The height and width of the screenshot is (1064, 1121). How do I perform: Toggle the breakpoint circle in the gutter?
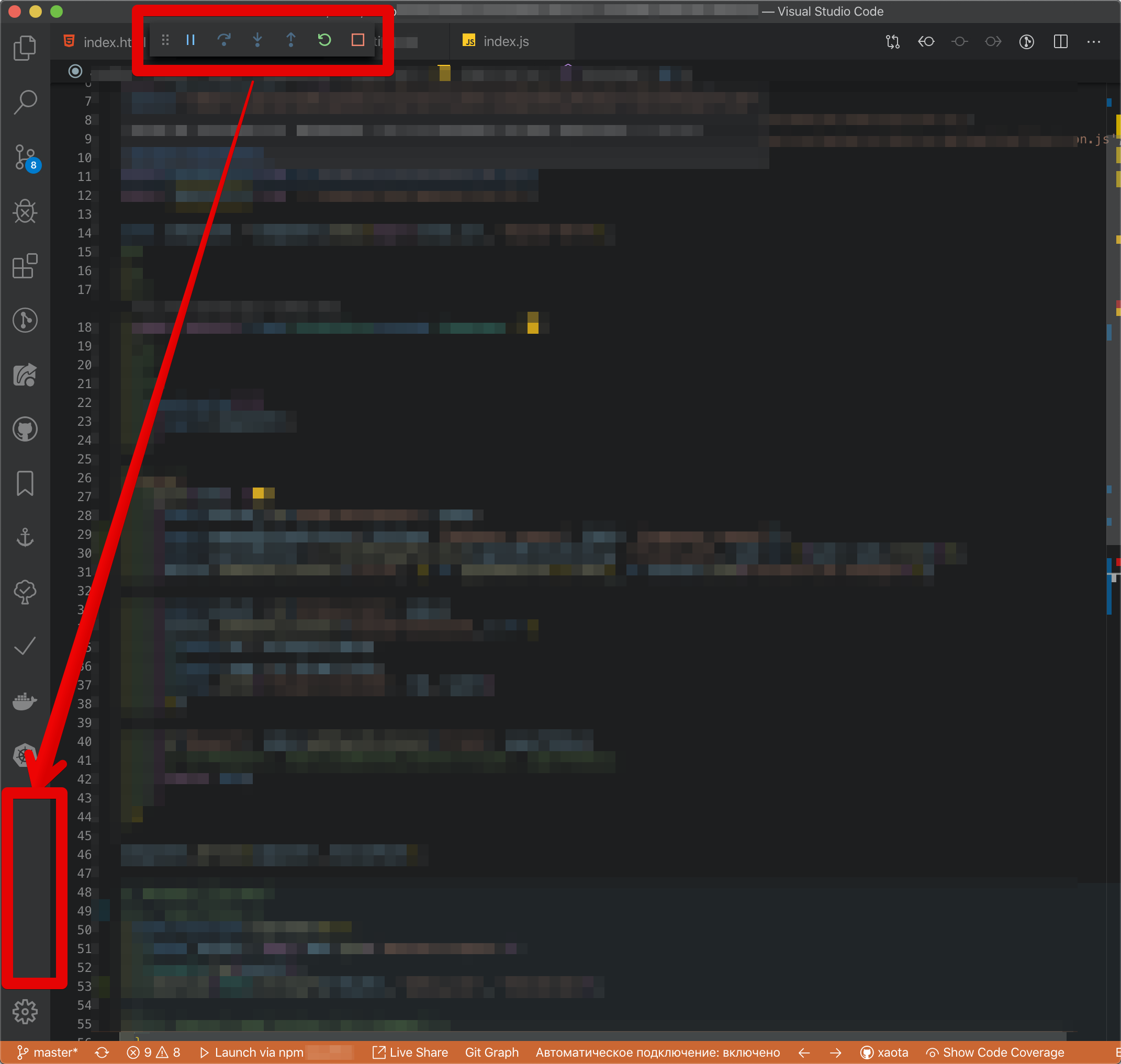pyautogui.click(x=74, y=72)
